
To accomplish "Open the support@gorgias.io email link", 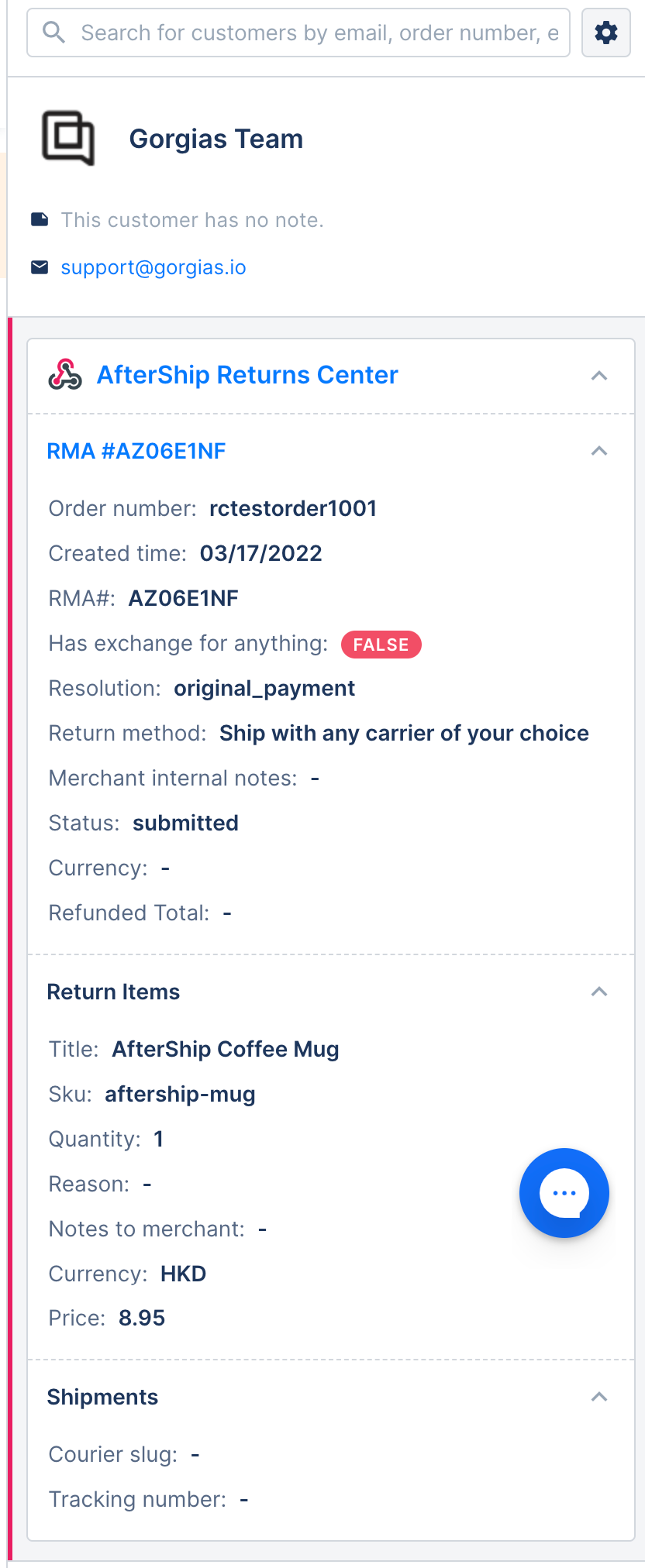I will point(153,267).
